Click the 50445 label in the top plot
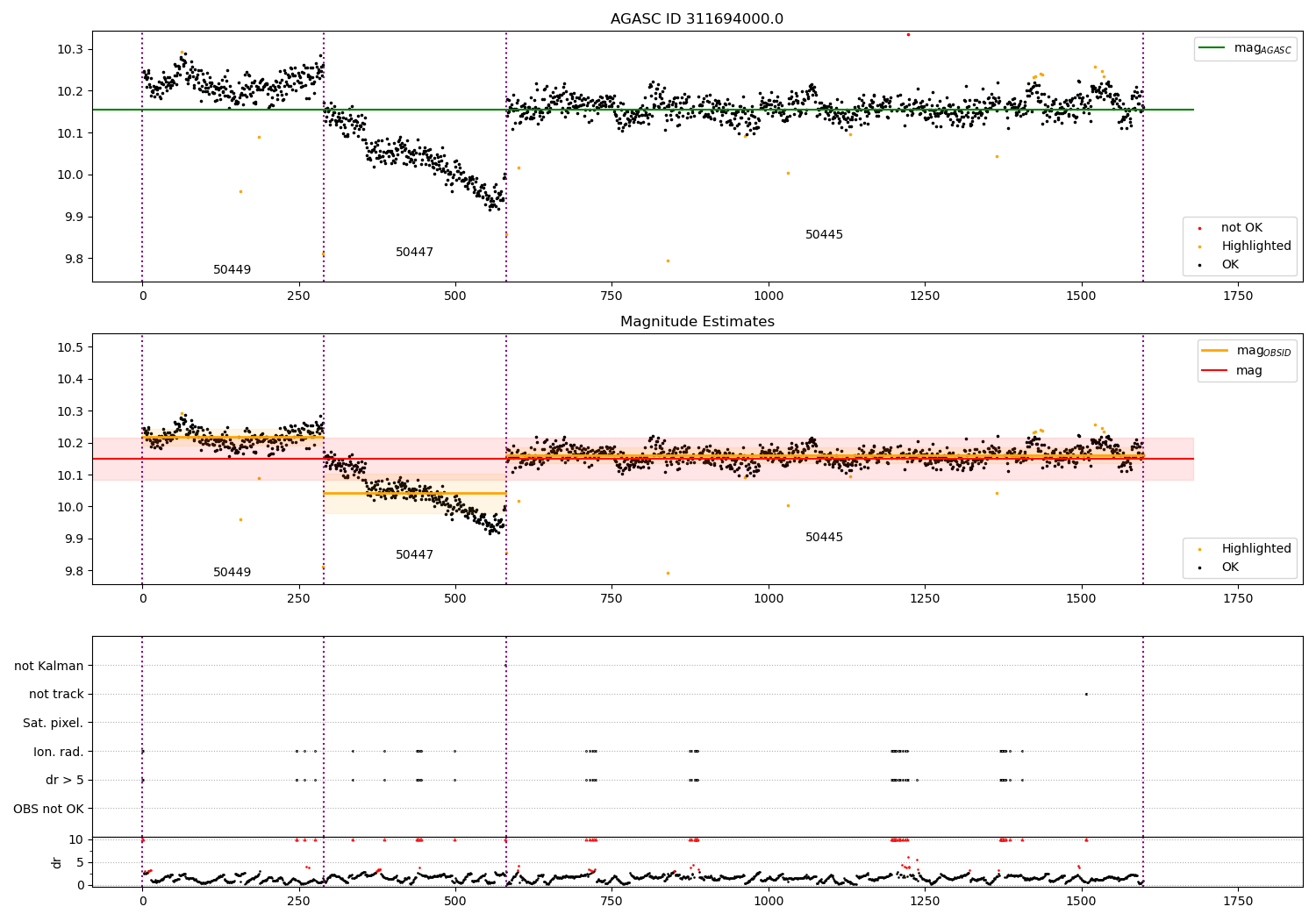This screenshot has width=1316, height=921. click(x=824, y=235)
